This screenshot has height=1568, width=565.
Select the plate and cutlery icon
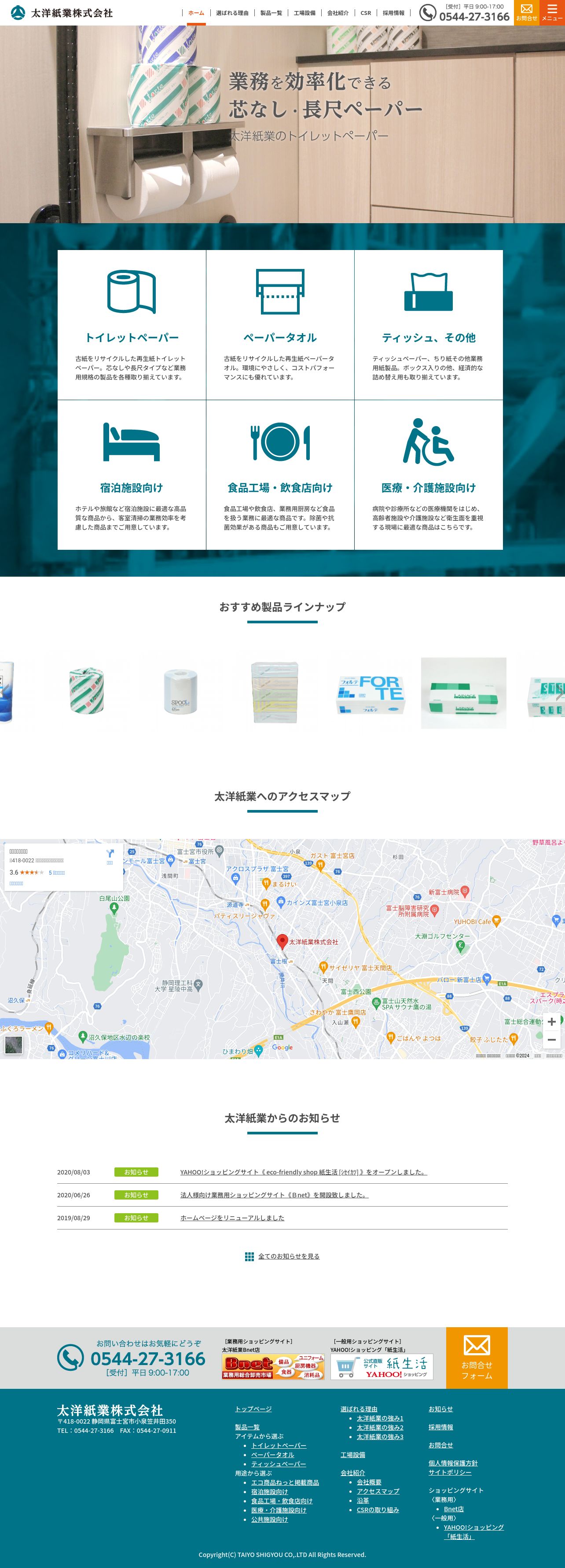tap(280, 442)
